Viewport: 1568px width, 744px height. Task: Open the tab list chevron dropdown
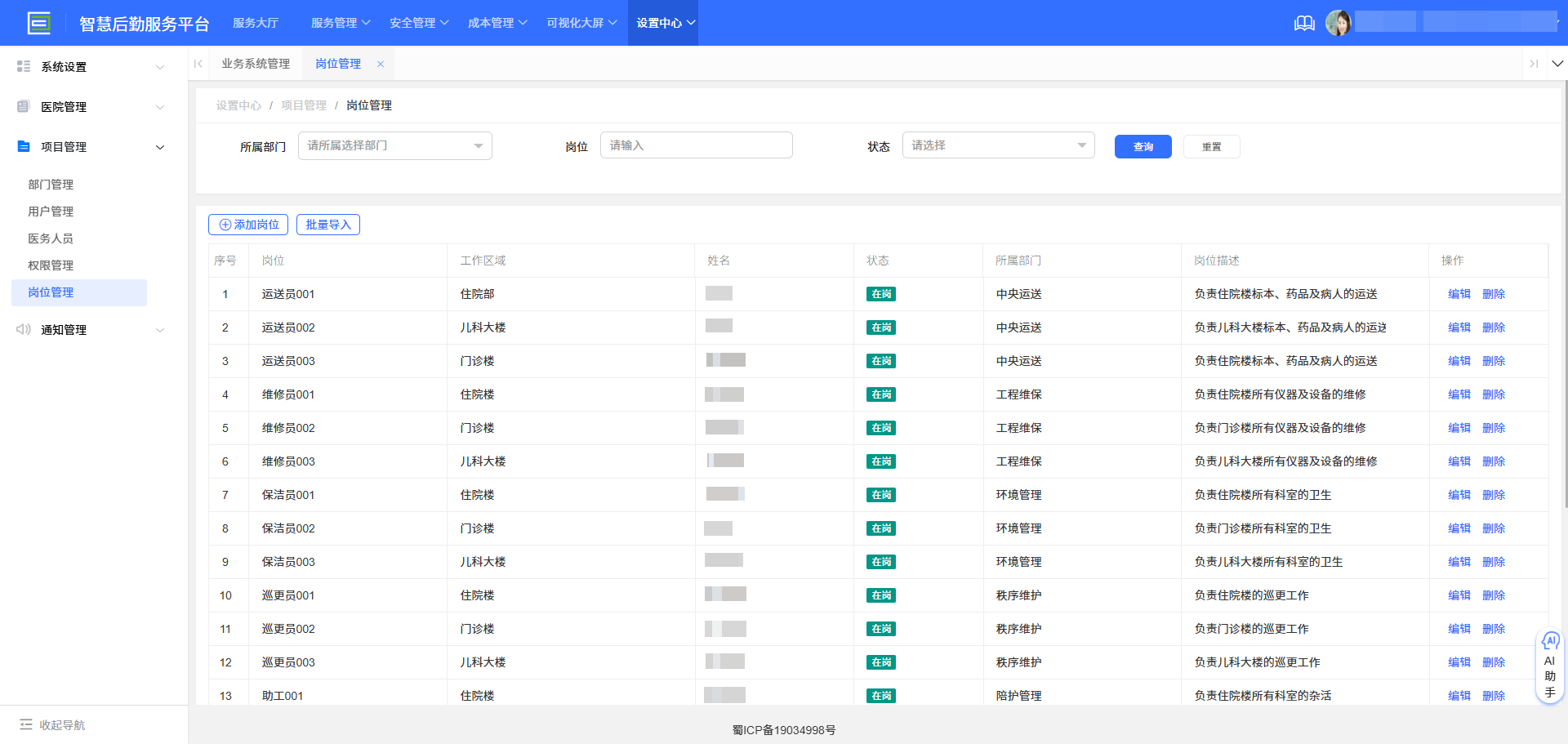click(1557, 64)
